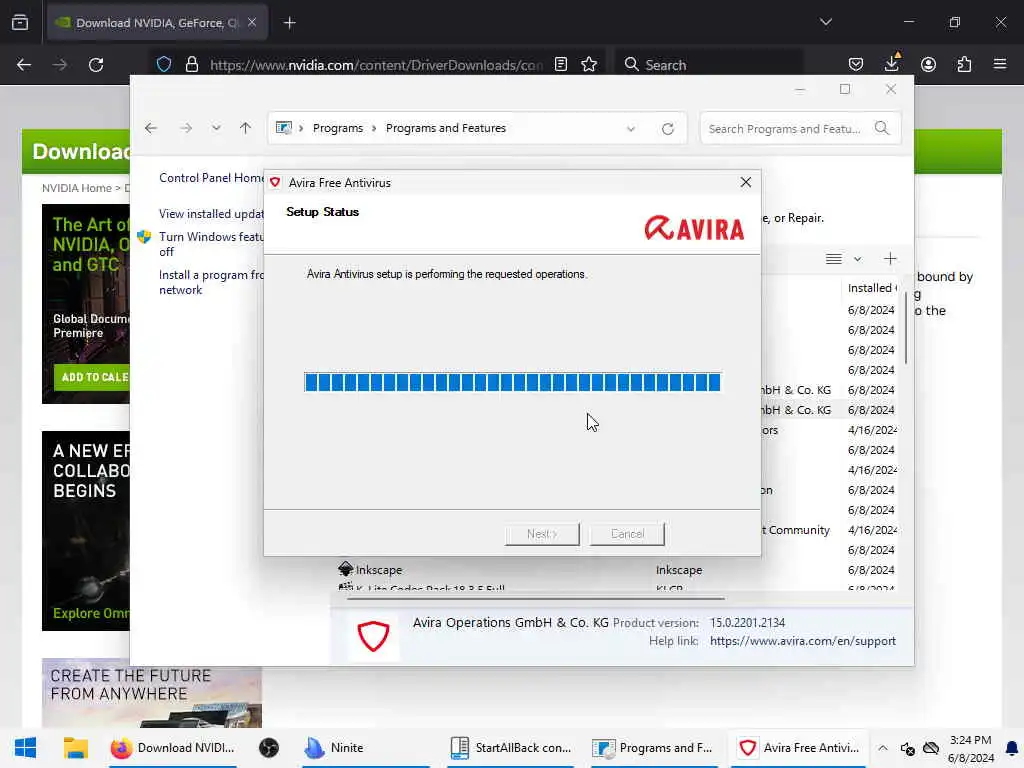1024x768 pixels.
Task: Switch to Programs and Features taskbar item
Action: pos(653,748)
